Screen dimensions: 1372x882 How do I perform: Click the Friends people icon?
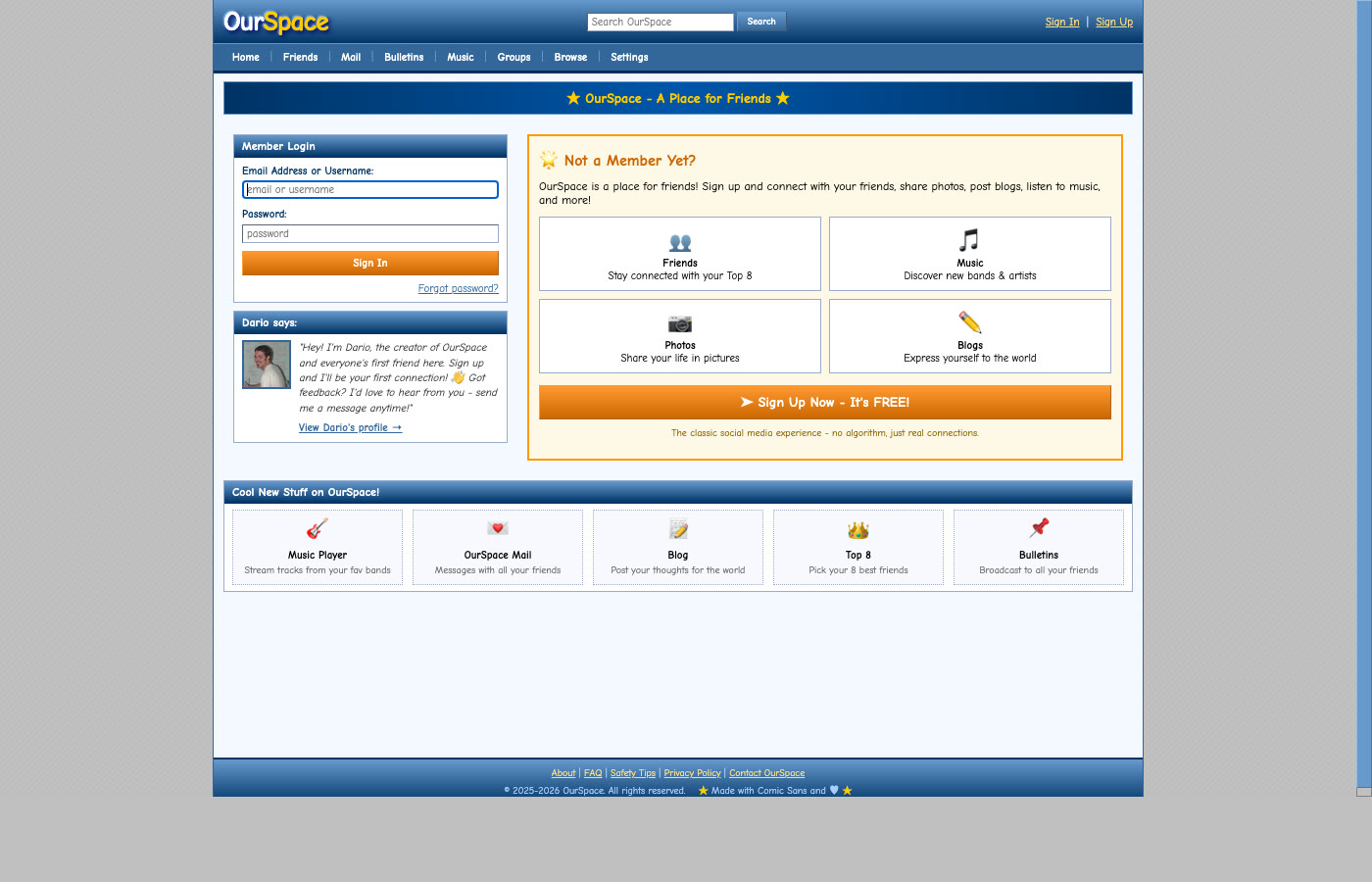click(x=680, y=242)
